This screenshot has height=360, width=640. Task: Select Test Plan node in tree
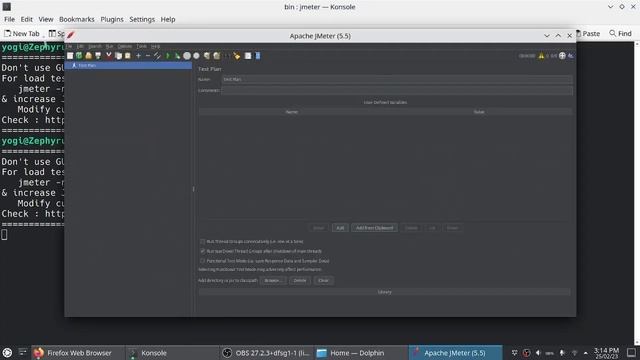pyautogui.click(x=128, y=65)
